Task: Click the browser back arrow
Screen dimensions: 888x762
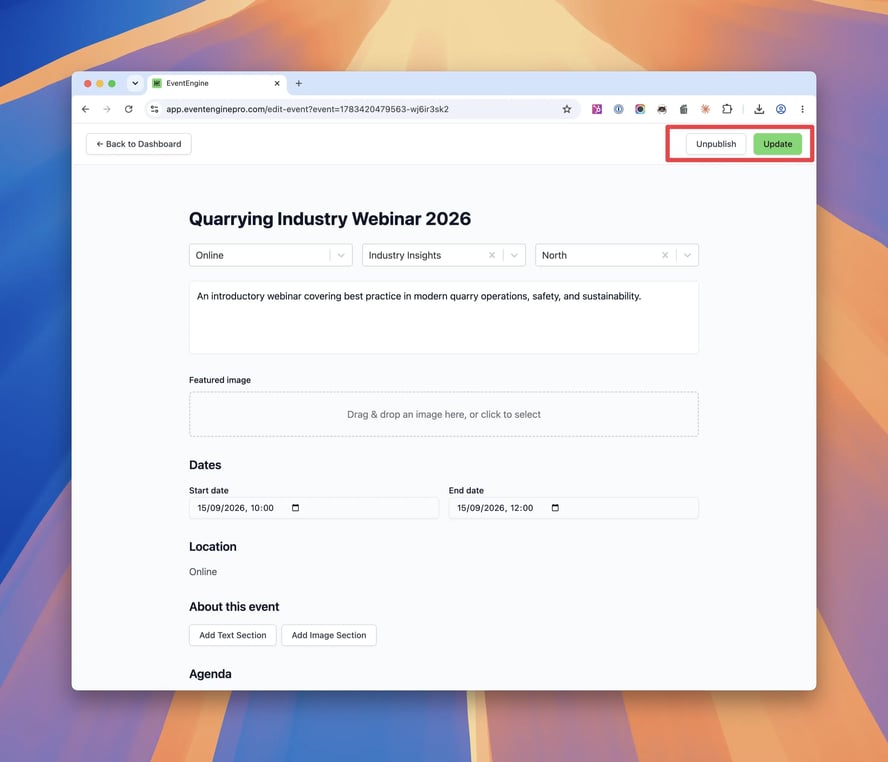Action: (x=86, y=109)
